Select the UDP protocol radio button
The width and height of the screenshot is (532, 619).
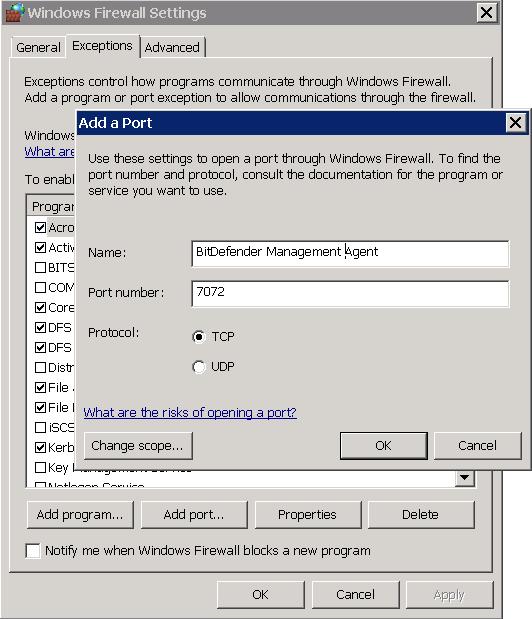(x=199, y=367)
